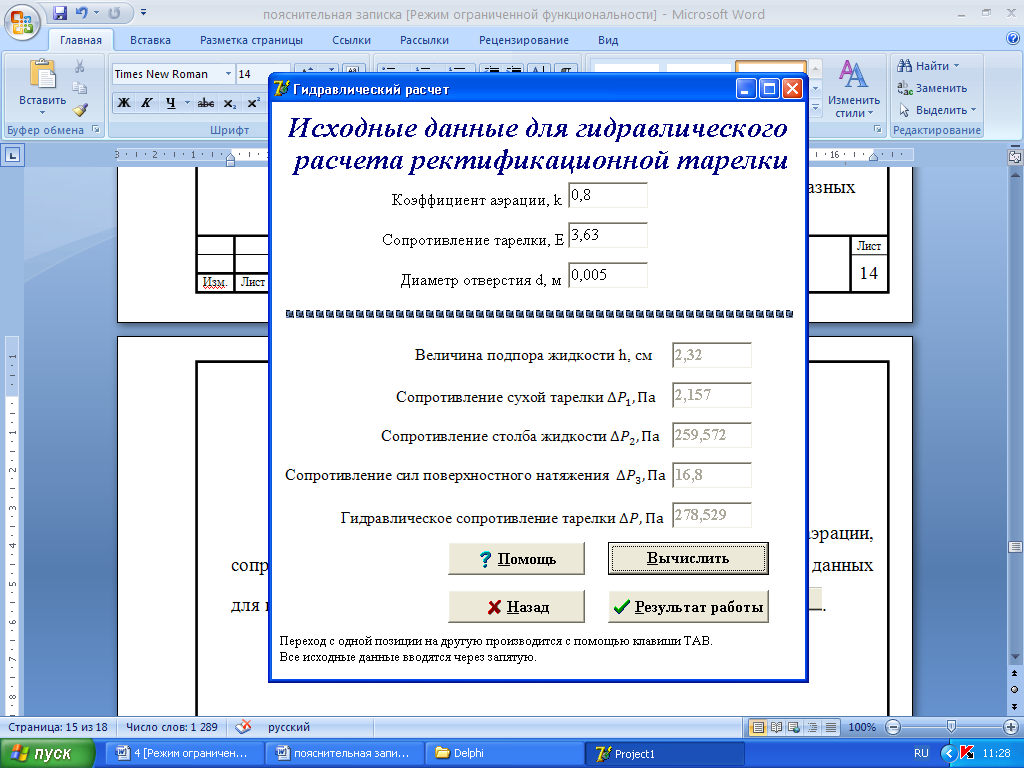1024x768 pixels.
Task: Click the Вычислить button
Action: (x=688, y=558)
